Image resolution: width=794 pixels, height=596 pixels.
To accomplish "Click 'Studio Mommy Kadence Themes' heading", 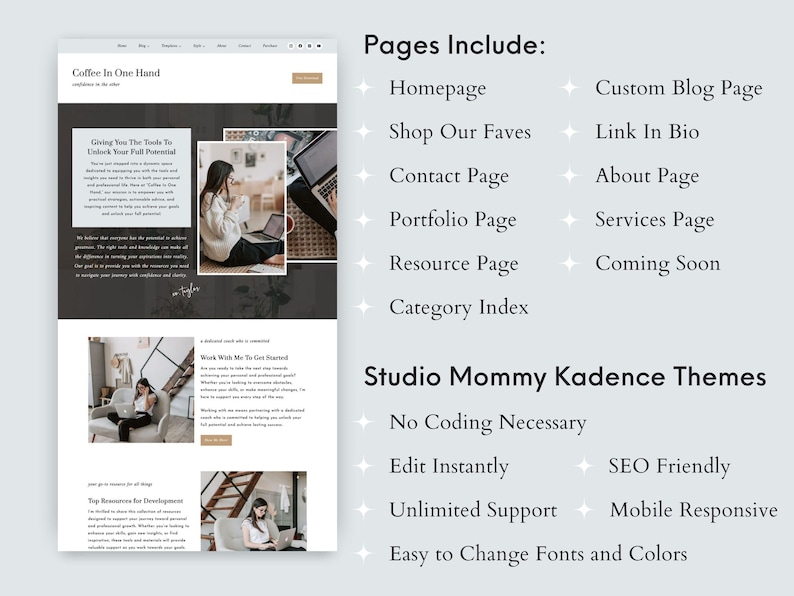I will (565, 377).
